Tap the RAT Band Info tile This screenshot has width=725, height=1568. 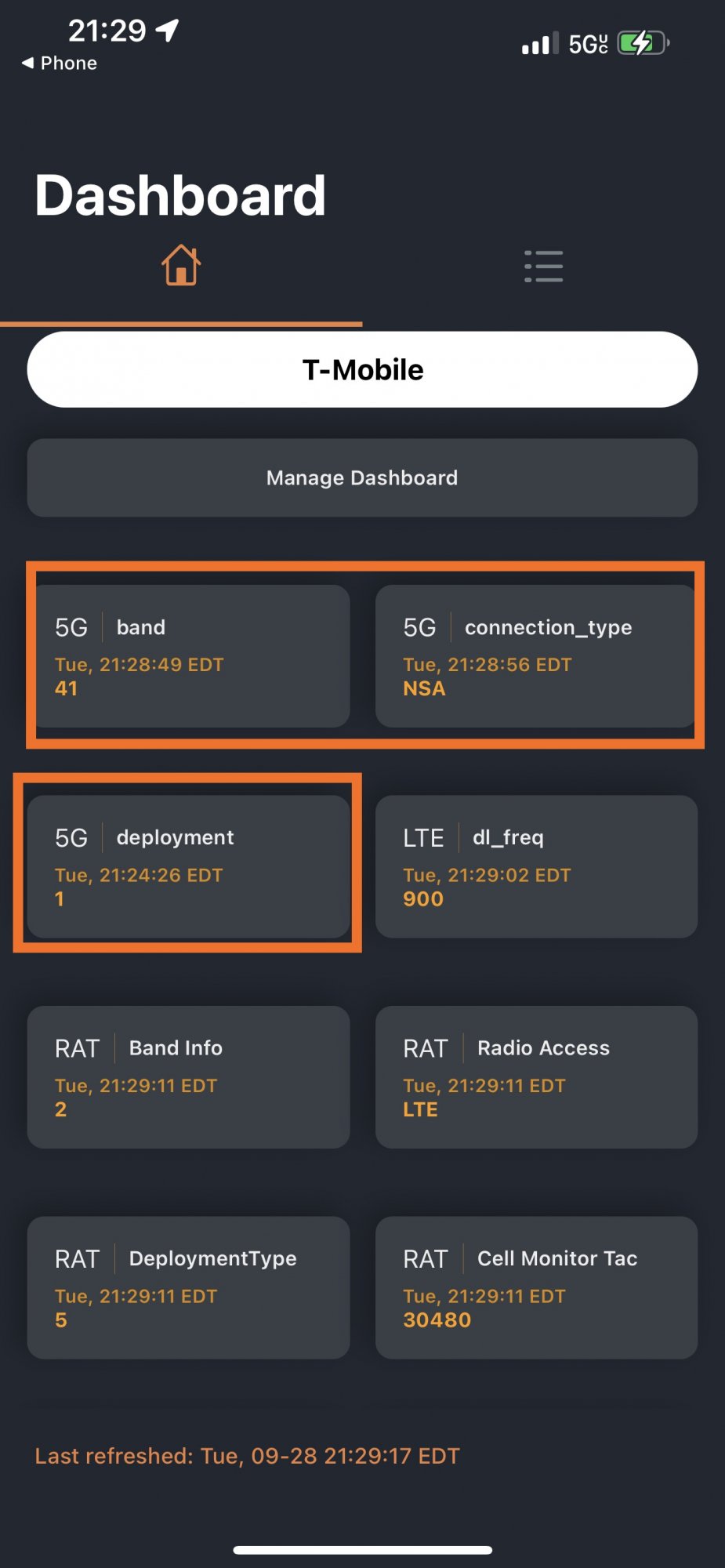click(x=189, y=1077)
